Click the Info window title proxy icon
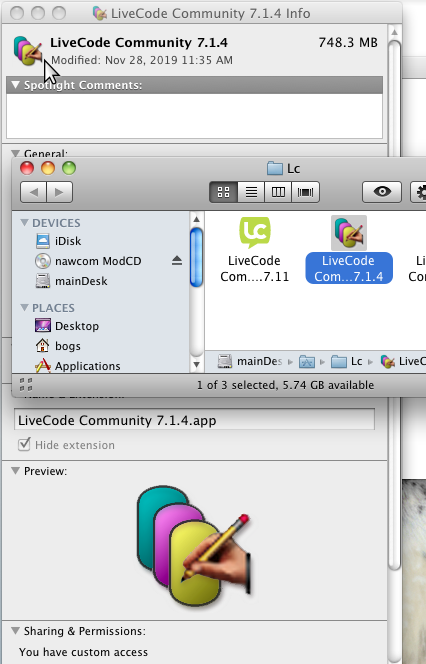Screen dimensions: 426x664 click(x=100, y=13)
